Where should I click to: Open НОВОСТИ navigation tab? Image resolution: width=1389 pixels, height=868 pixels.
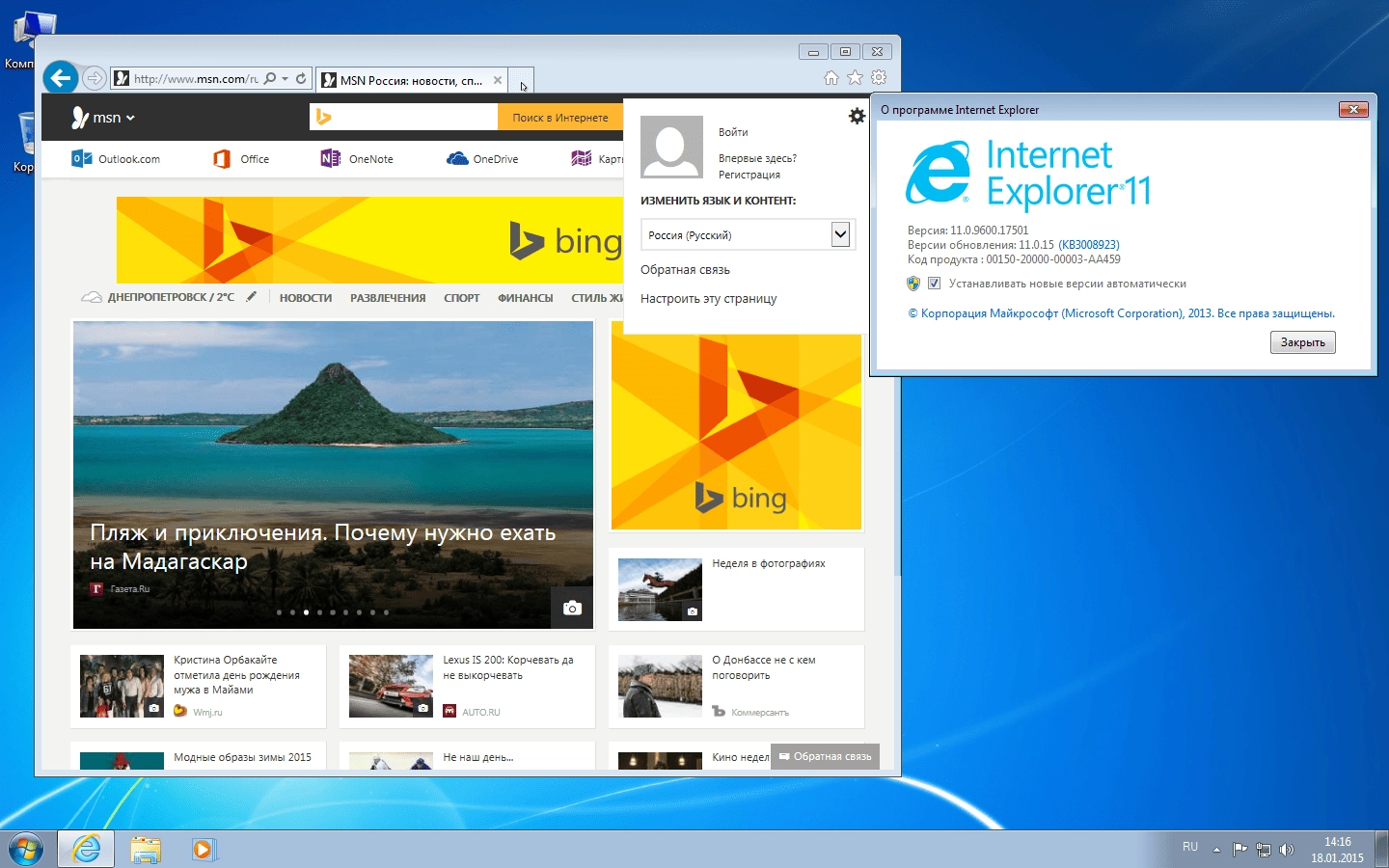pyautogui.click(x=306, y=298)
